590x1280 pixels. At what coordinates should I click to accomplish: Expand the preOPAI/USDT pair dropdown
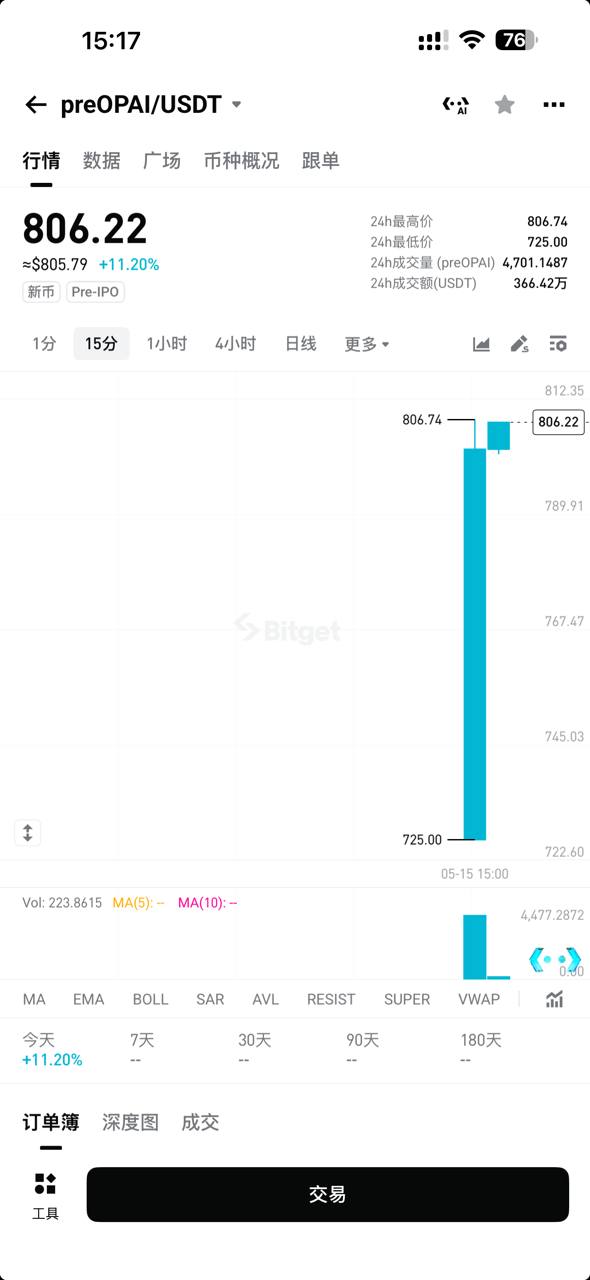(x=236, y=104)
